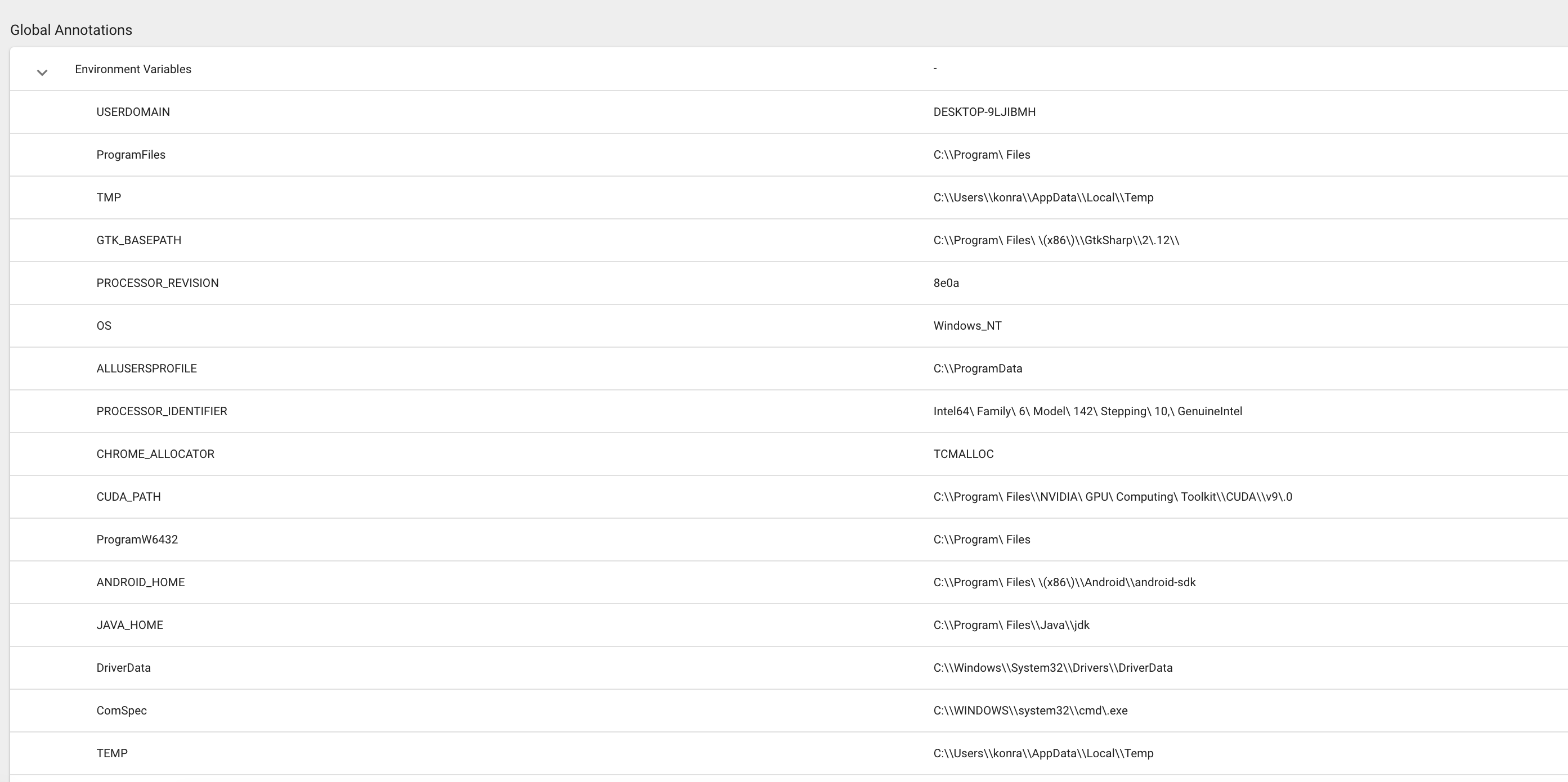Select the TMP variable name
The width and height of the screenshot is (1568, 782).
coord(109,197)
